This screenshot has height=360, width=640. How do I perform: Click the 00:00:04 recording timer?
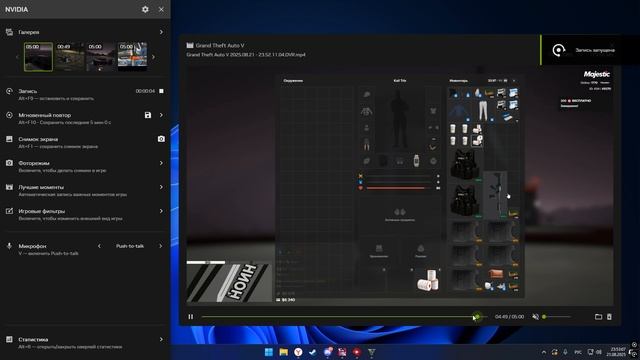tap(145, 91)
